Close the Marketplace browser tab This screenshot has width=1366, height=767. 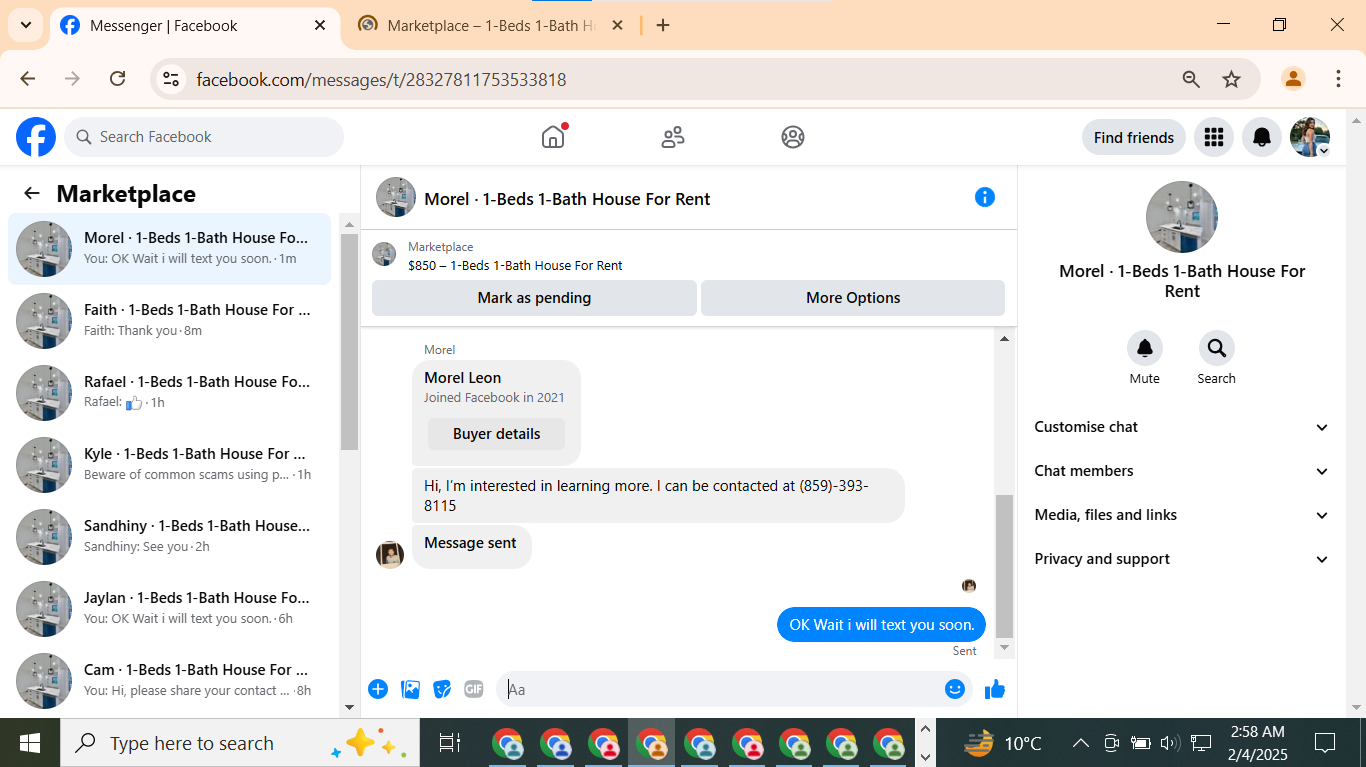point(617,26)
